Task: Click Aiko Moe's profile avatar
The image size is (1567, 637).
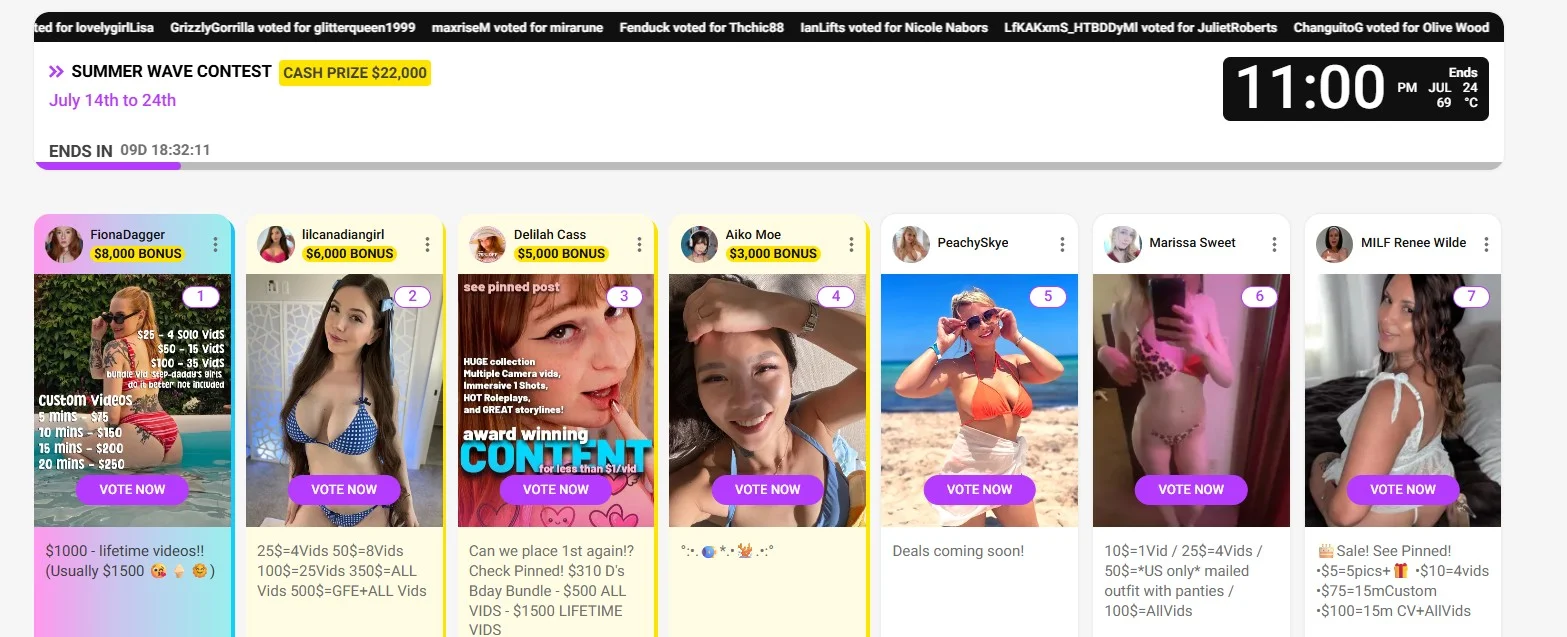Action: (x=700, y=244)
